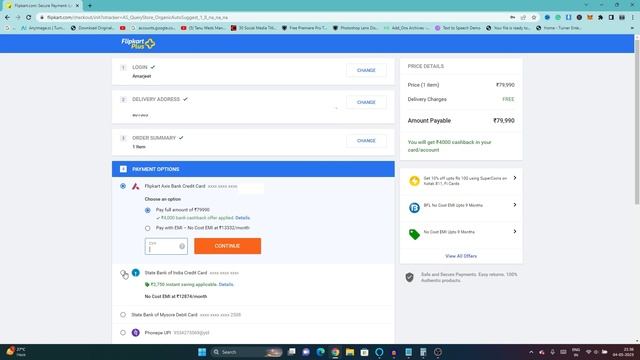Select State Bank of Mysore Debit Card radio
640x360 pixels.
tap(123, 315)
